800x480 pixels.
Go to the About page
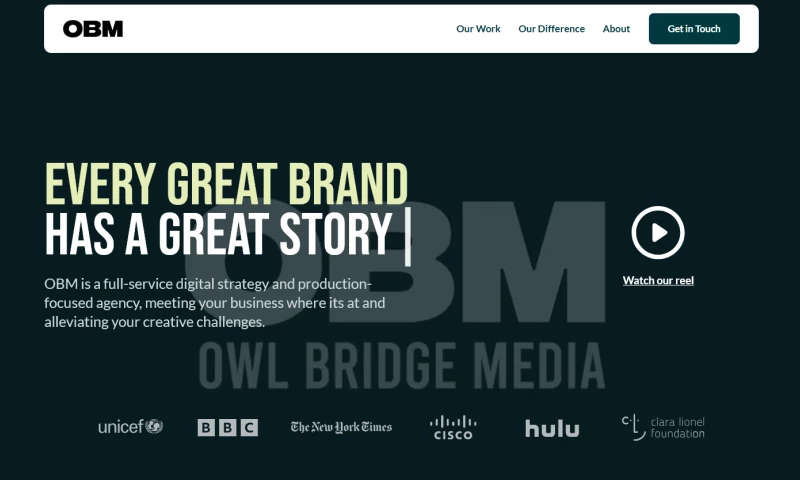click(616, 29)
